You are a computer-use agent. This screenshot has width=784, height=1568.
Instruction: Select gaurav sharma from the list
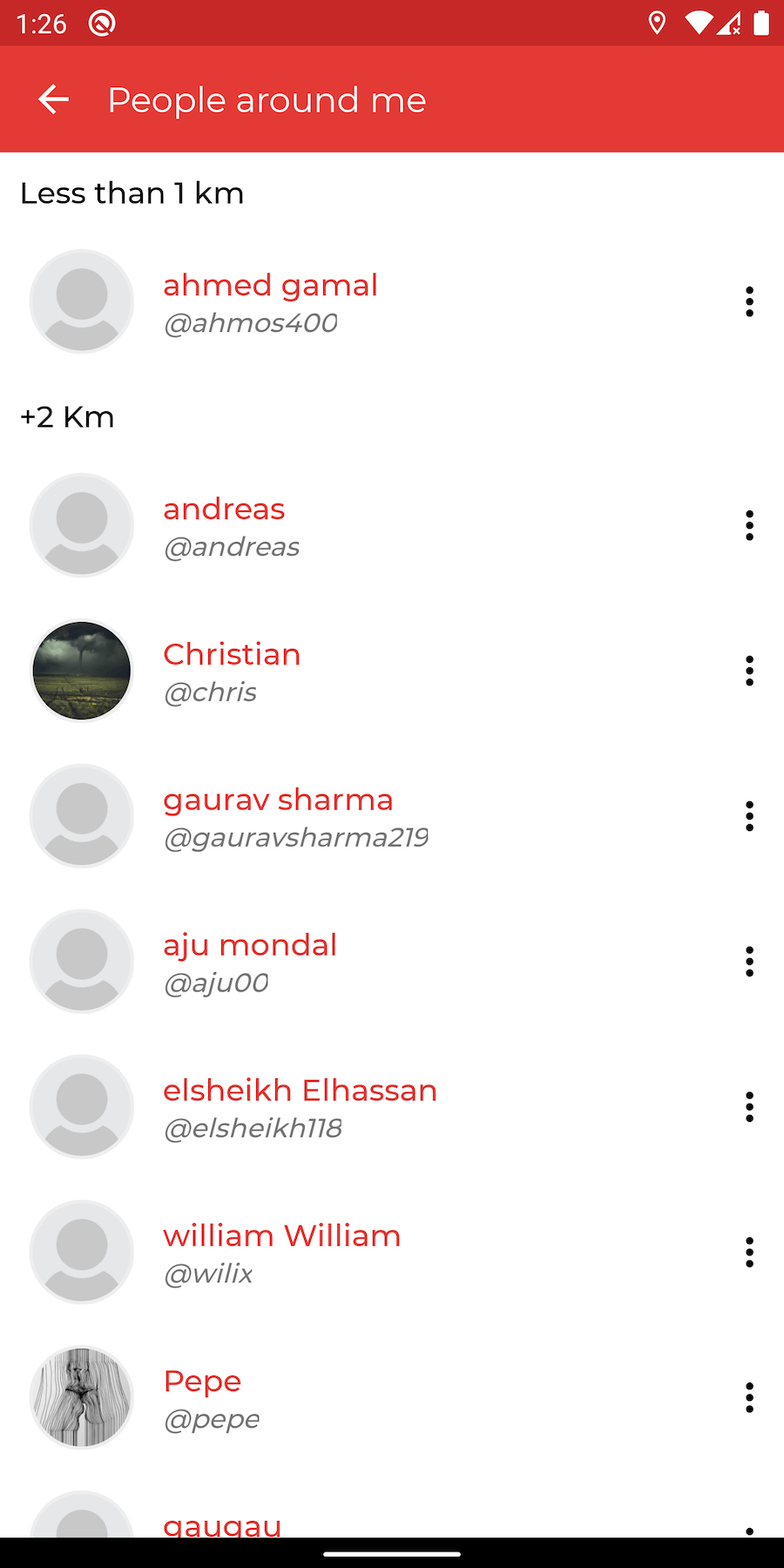pyautogui.click(x=278, y=801)
